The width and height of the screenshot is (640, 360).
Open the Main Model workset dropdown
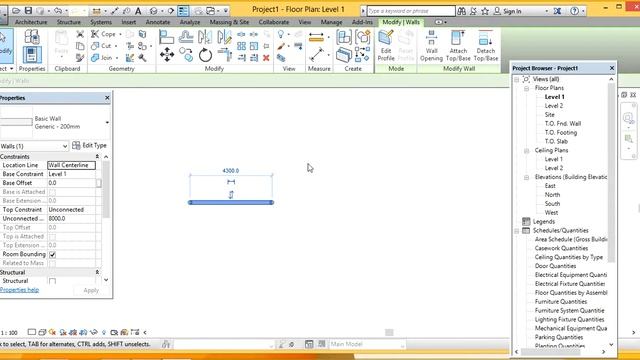pyautogui.click(x=367, y=344)
